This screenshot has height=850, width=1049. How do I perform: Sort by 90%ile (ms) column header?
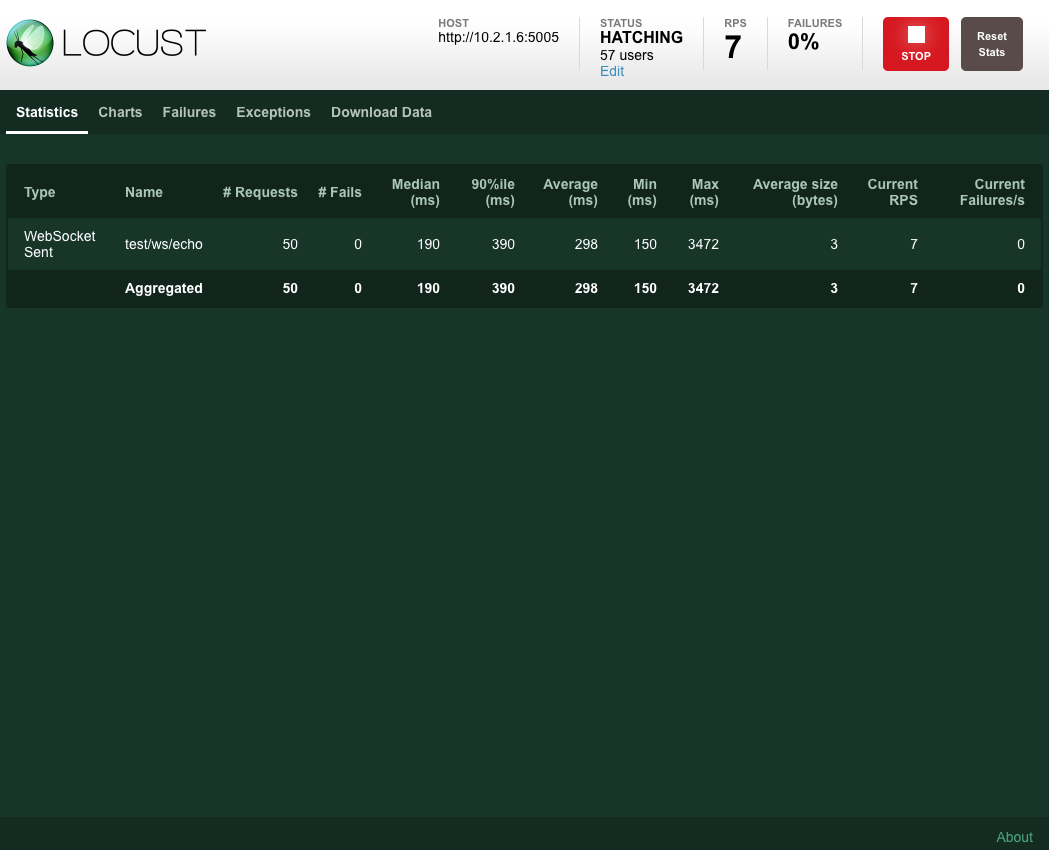coord(493,193)
